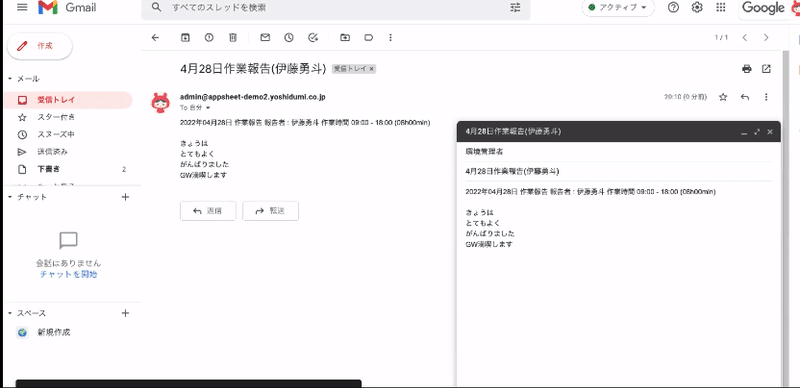The image size is (800, 388).
Task: Print the email
Action: [747, 69]
